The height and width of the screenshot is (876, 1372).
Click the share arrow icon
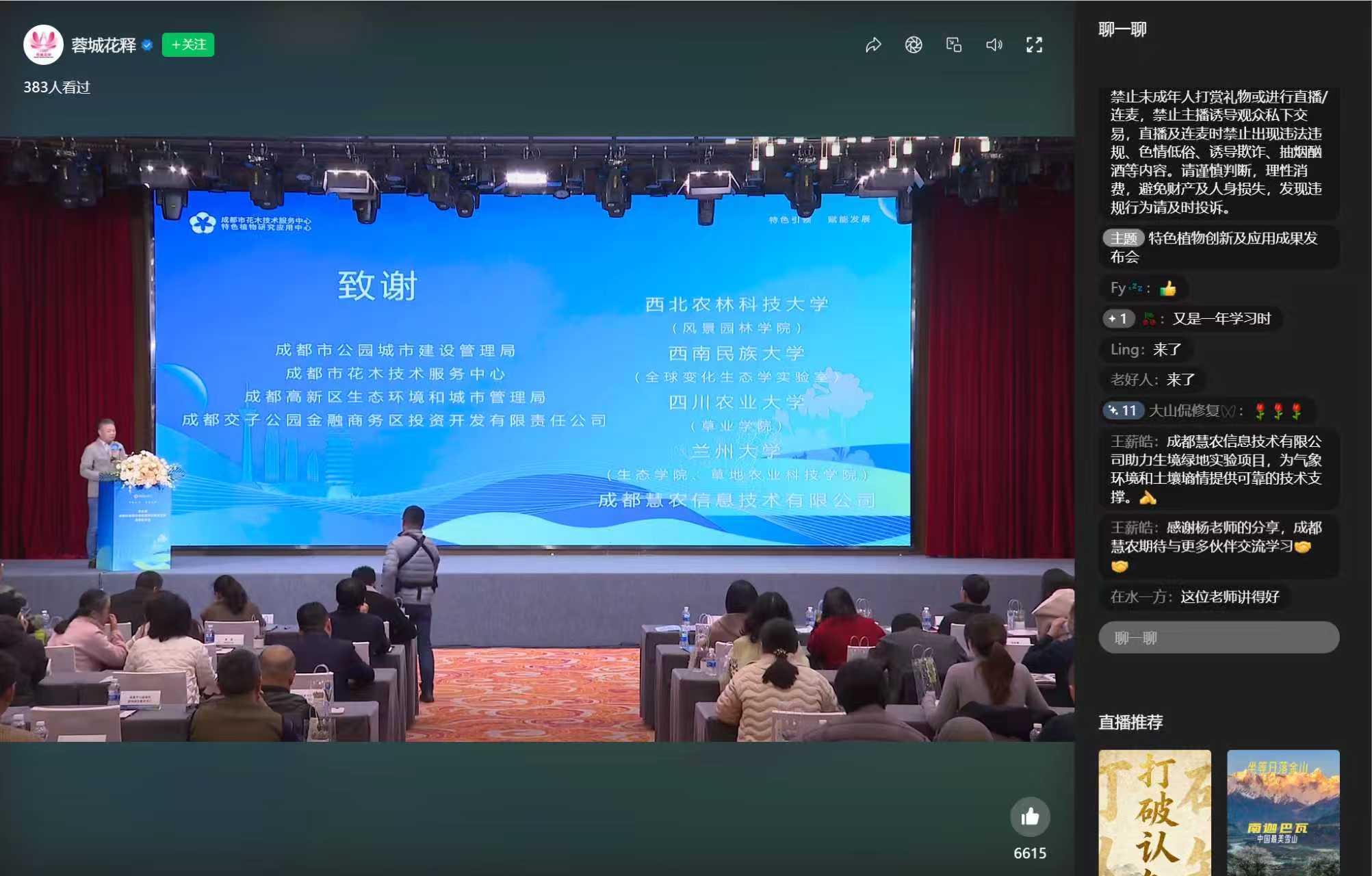[x=873, y=45]
